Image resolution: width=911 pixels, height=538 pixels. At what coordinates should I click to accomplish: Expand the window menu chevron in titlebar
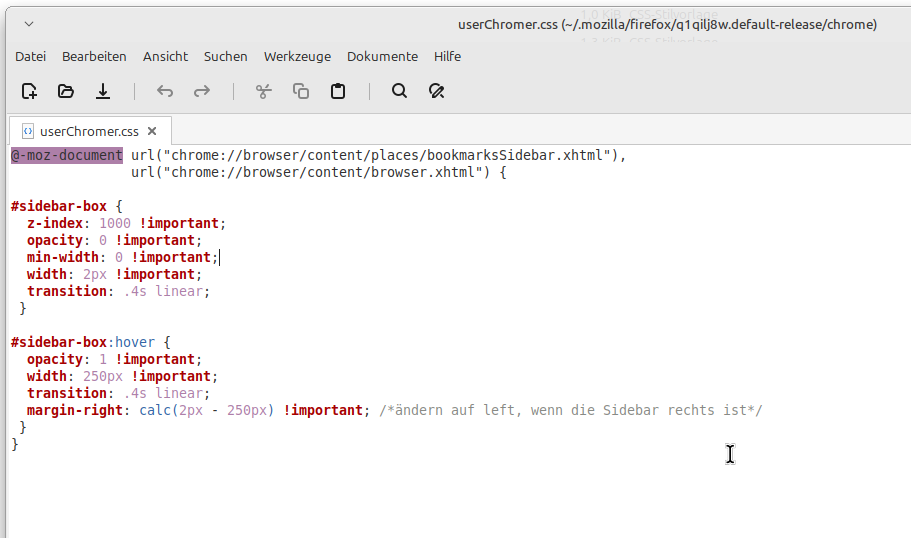[x=29, y=24]
